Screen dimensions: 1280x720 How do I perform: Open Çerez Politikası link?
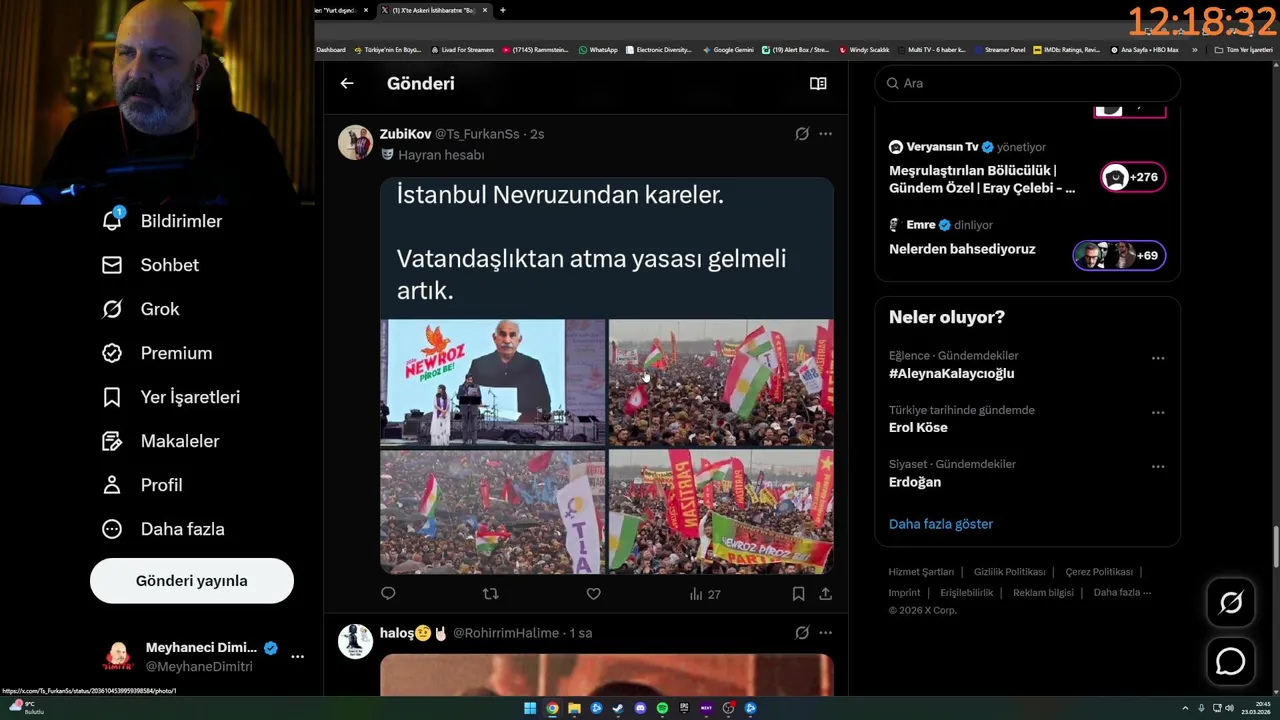(x=1099, y=572)
